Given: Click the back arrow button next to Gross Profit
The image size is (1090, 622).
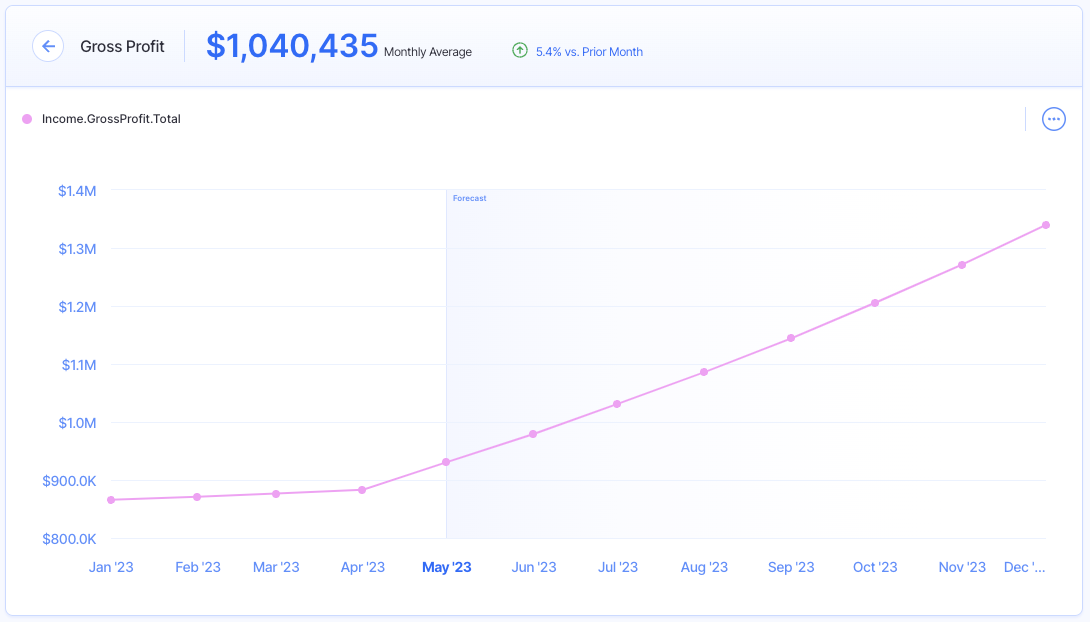Looking at the screenshot, I should [48, 46].
